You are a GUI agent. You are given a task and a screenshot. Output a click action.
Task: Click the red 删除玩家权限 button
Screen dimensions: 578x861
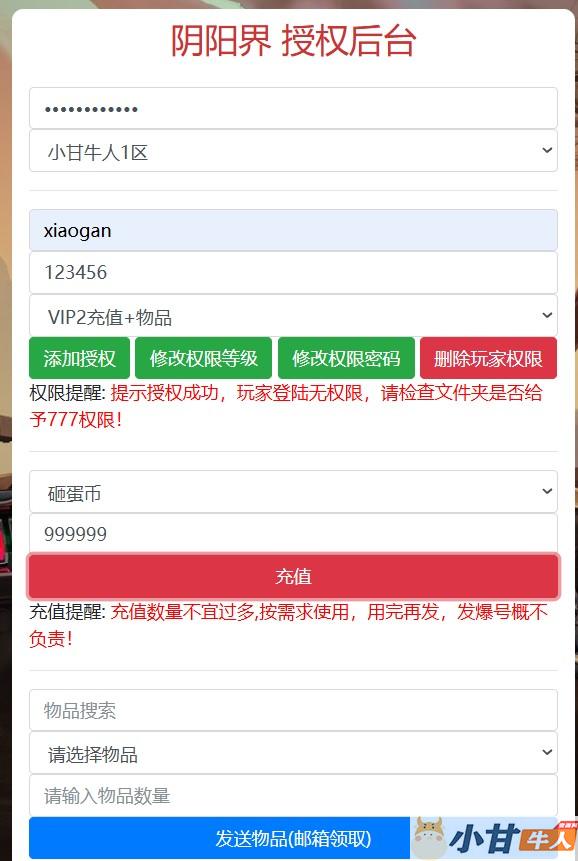pos(489,358)
